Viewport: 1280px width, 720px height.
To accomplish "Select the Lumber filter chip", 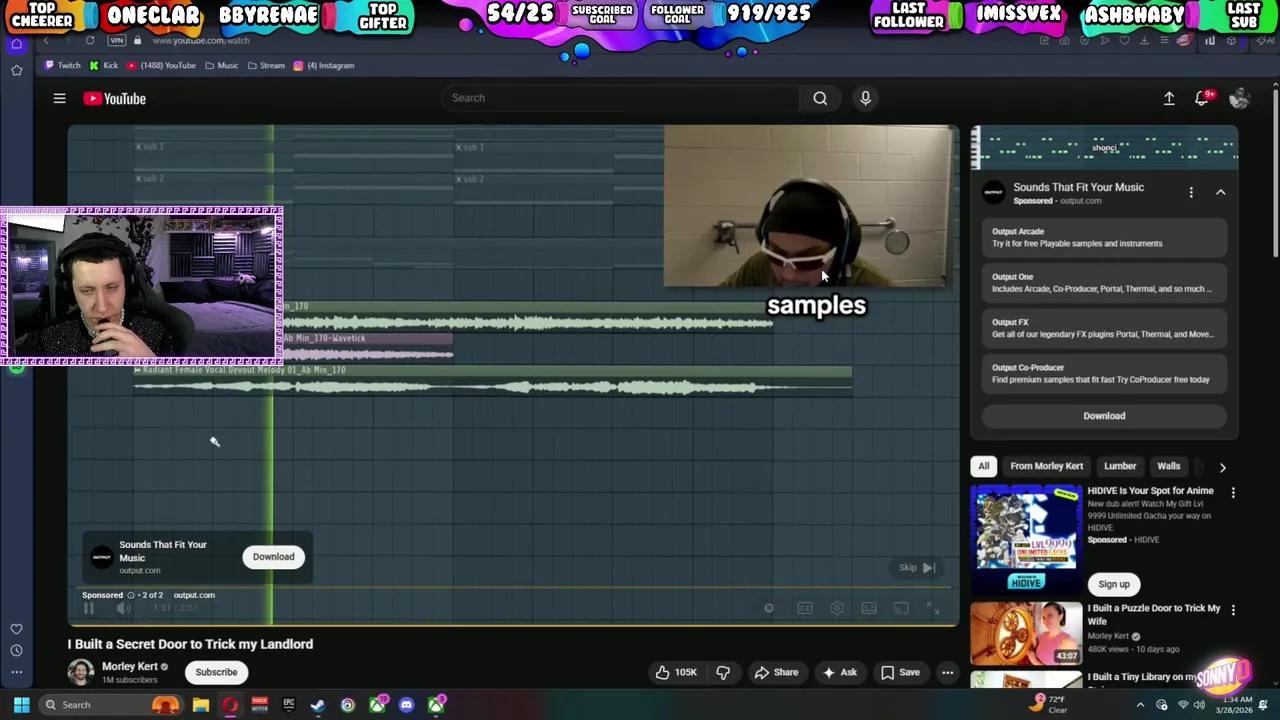I will [1120, 466].
